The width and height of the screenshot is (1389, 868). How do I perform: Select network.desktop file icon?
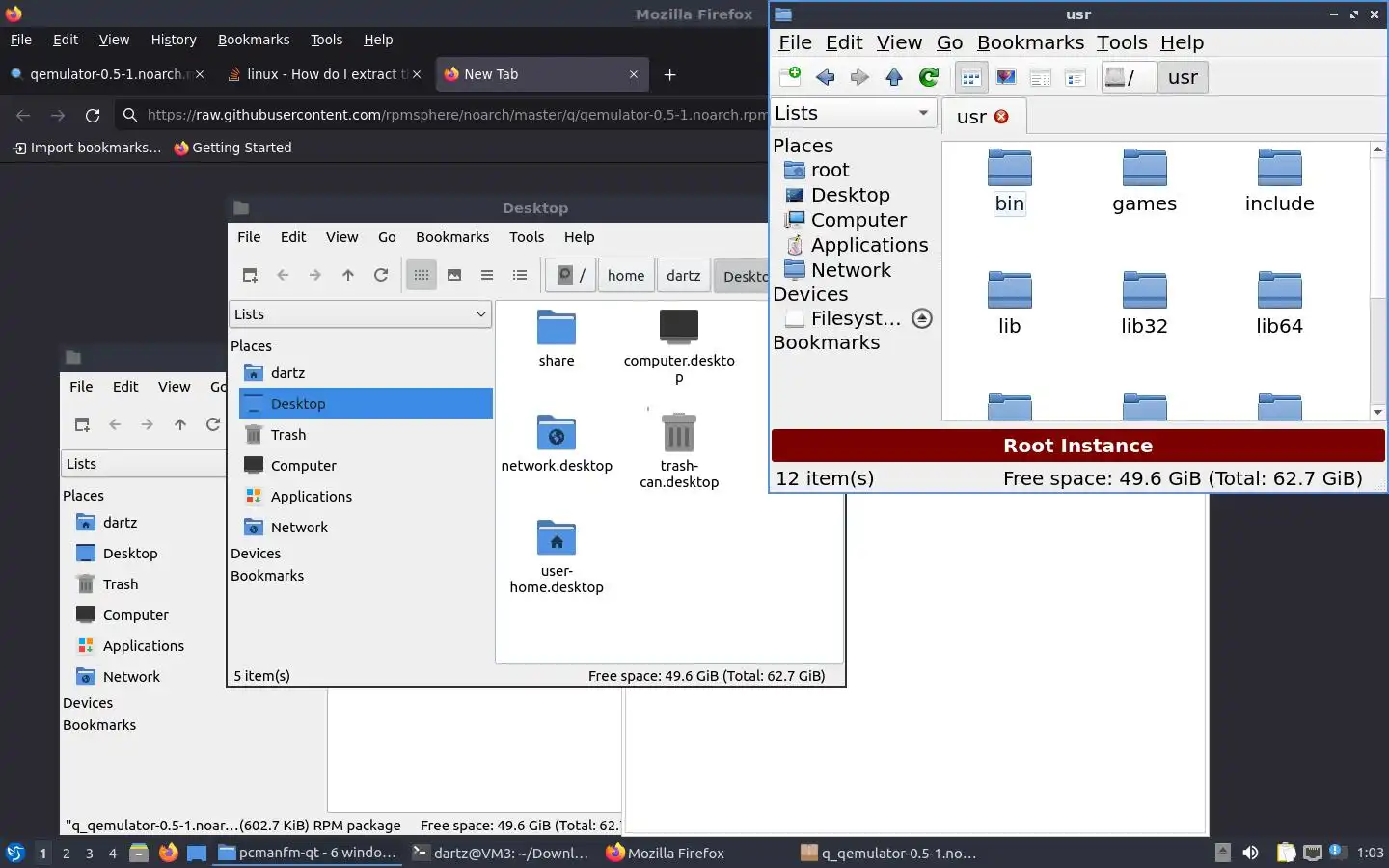pos(557,444)
